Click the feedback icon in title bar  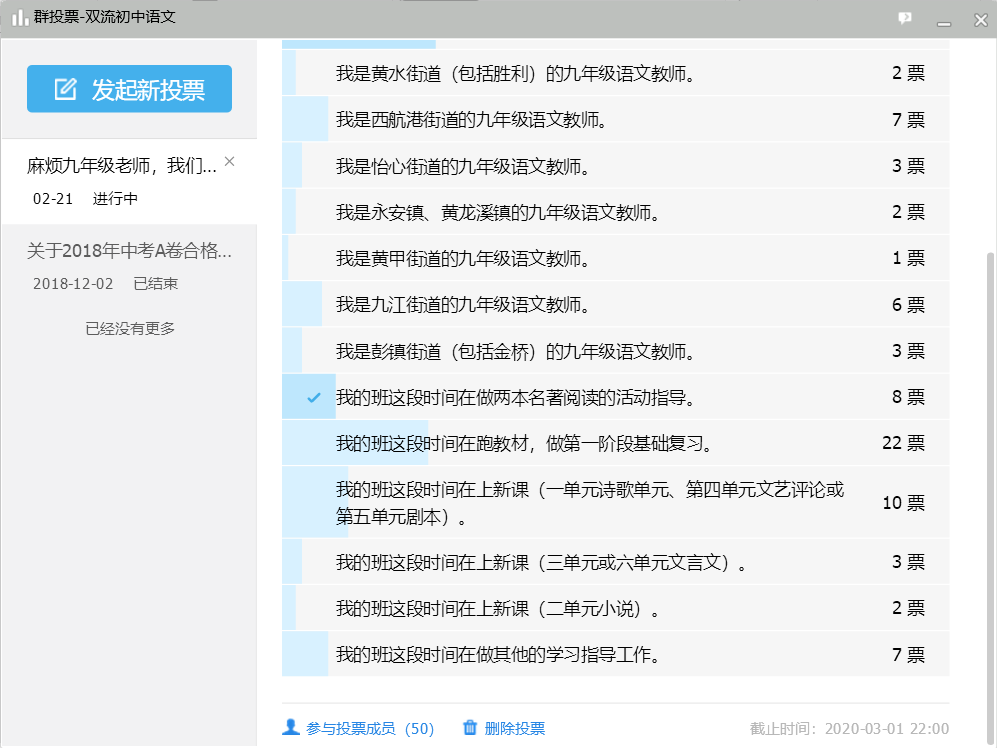point(904,18)
